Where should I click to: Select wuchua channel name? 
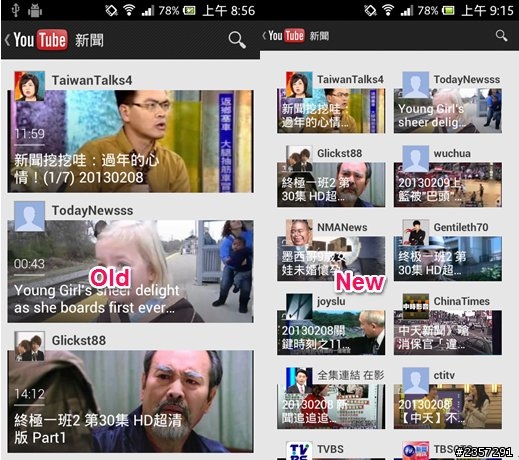pos(452,153)
